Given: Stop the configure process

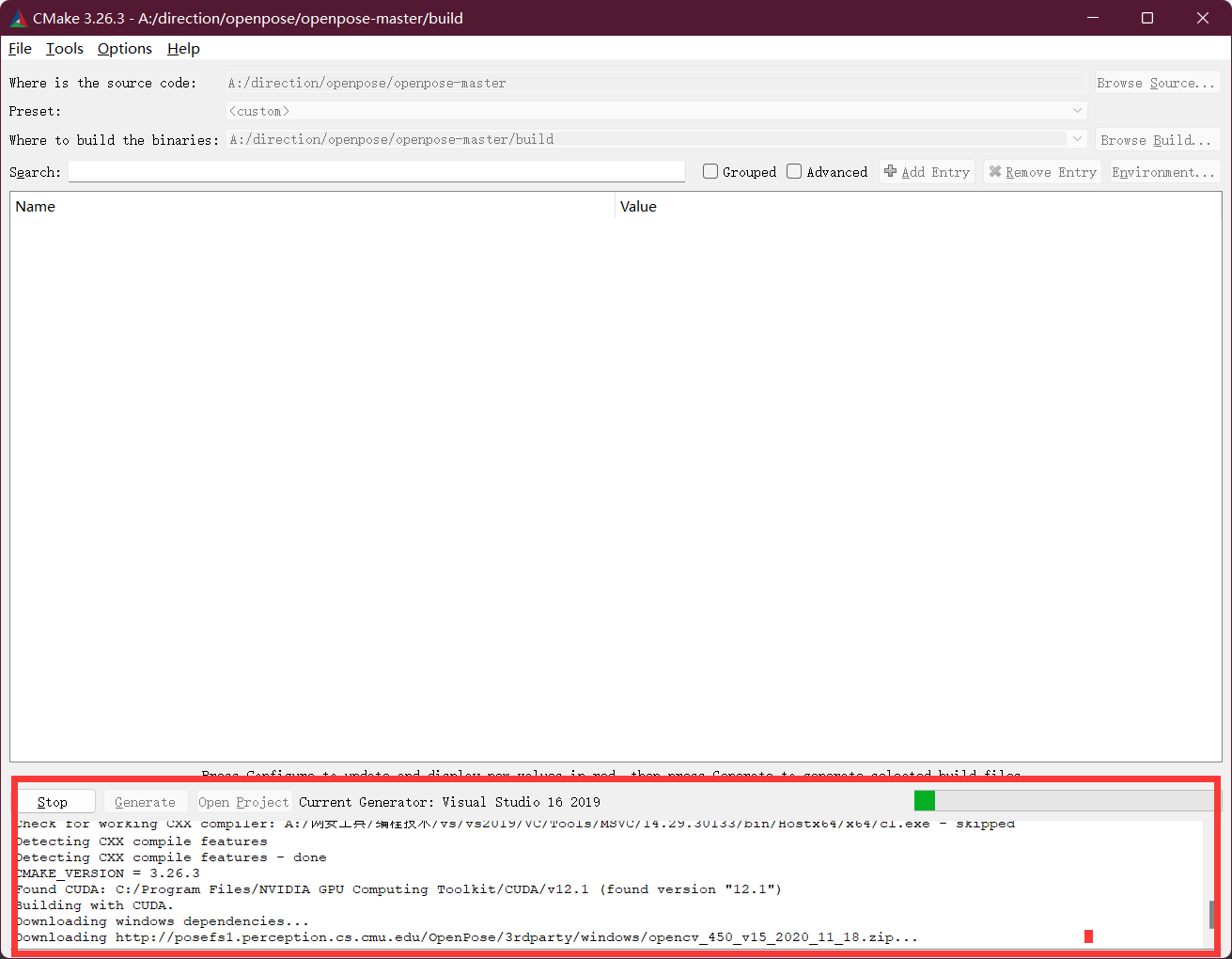Looking at the screenshot, I should coord(56,802).
